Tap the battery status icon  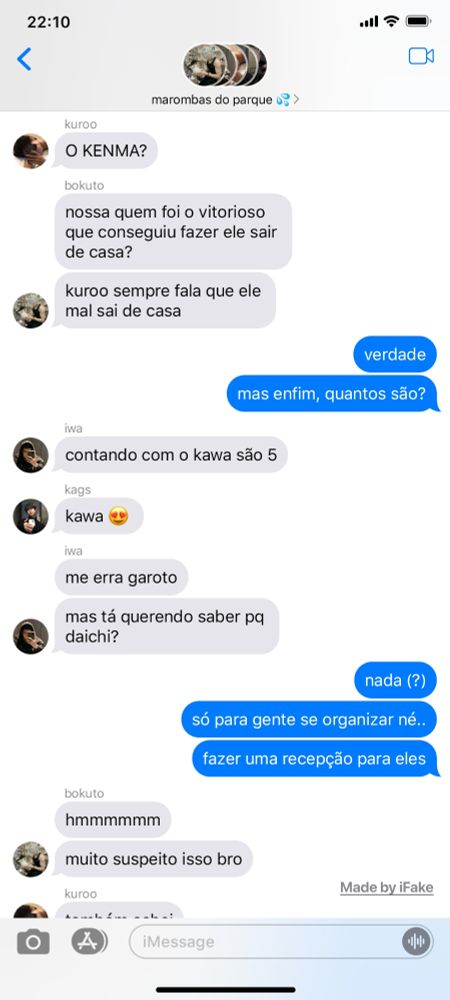(418, 21)
